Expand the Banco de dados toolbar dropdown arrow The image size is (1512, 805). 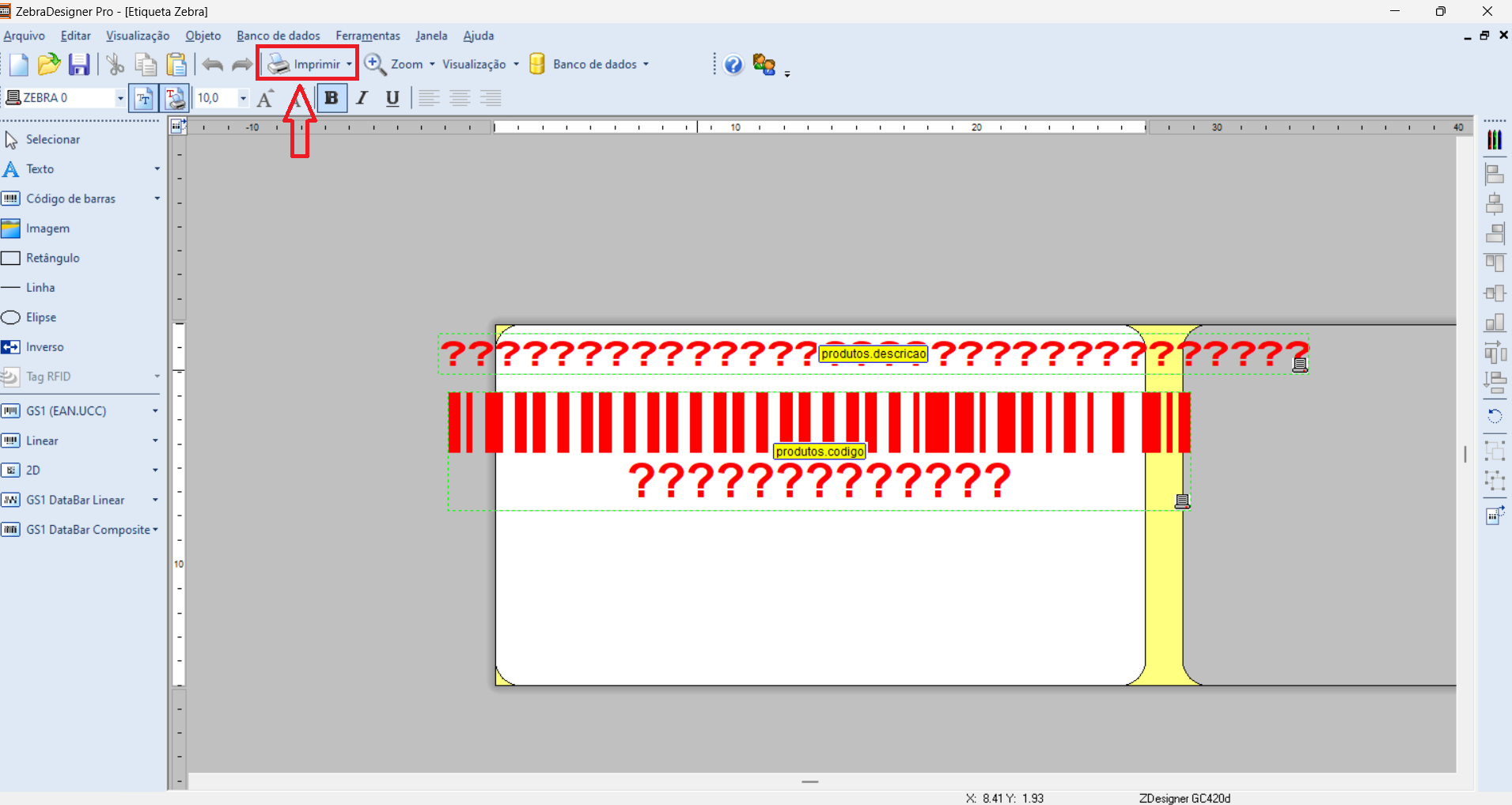pyautogui.click(x=646, y=64)
